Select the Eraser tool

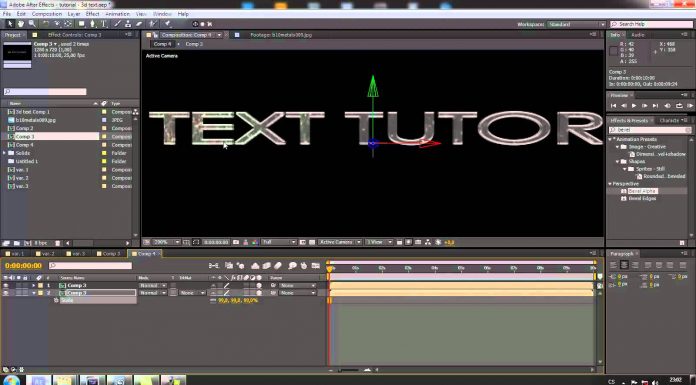point(139,24)
